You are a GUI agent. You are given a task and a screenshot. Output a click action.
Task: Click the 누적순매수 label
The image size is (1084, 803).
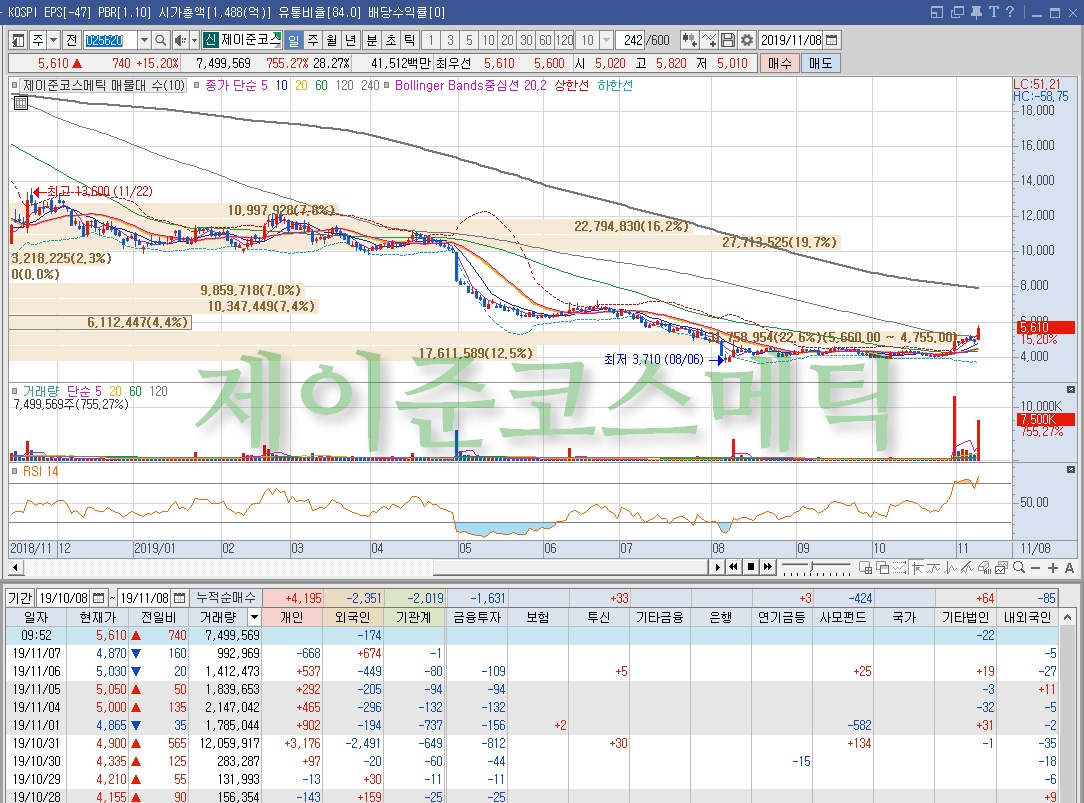(x=225, y=598)
